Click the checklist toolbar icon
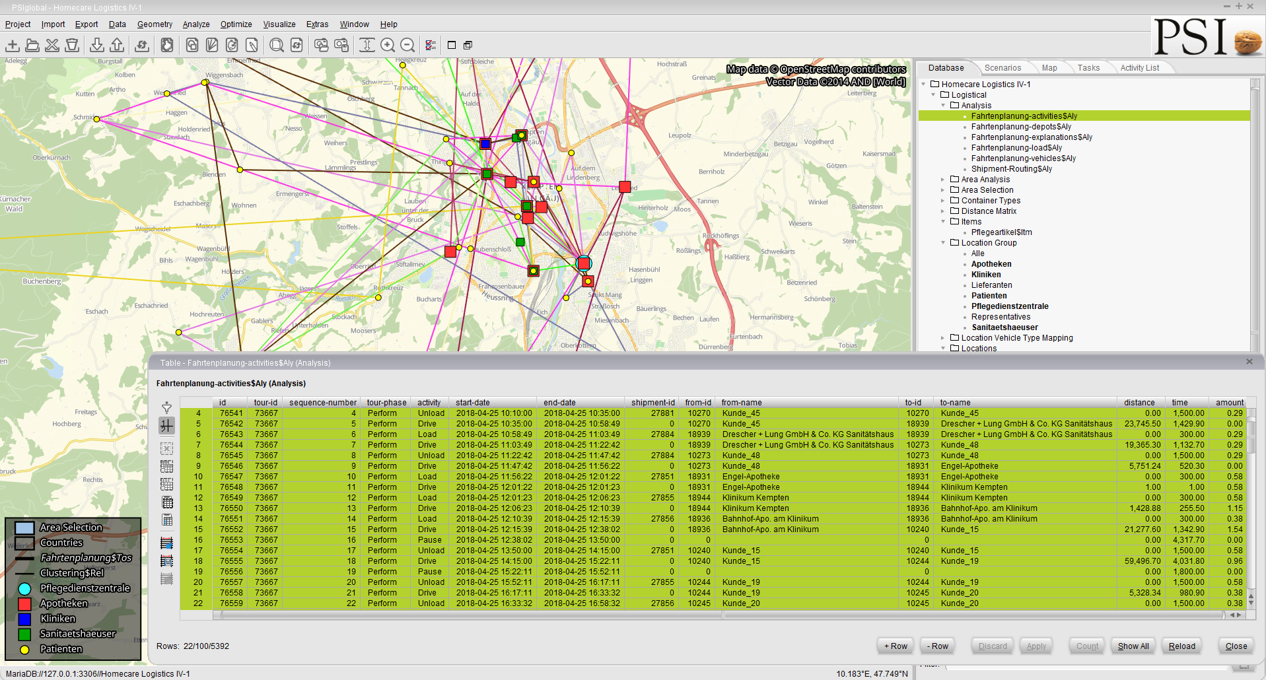Image resolution: width=1266 pixels, height=680 pixels. (x=430, y=45)
